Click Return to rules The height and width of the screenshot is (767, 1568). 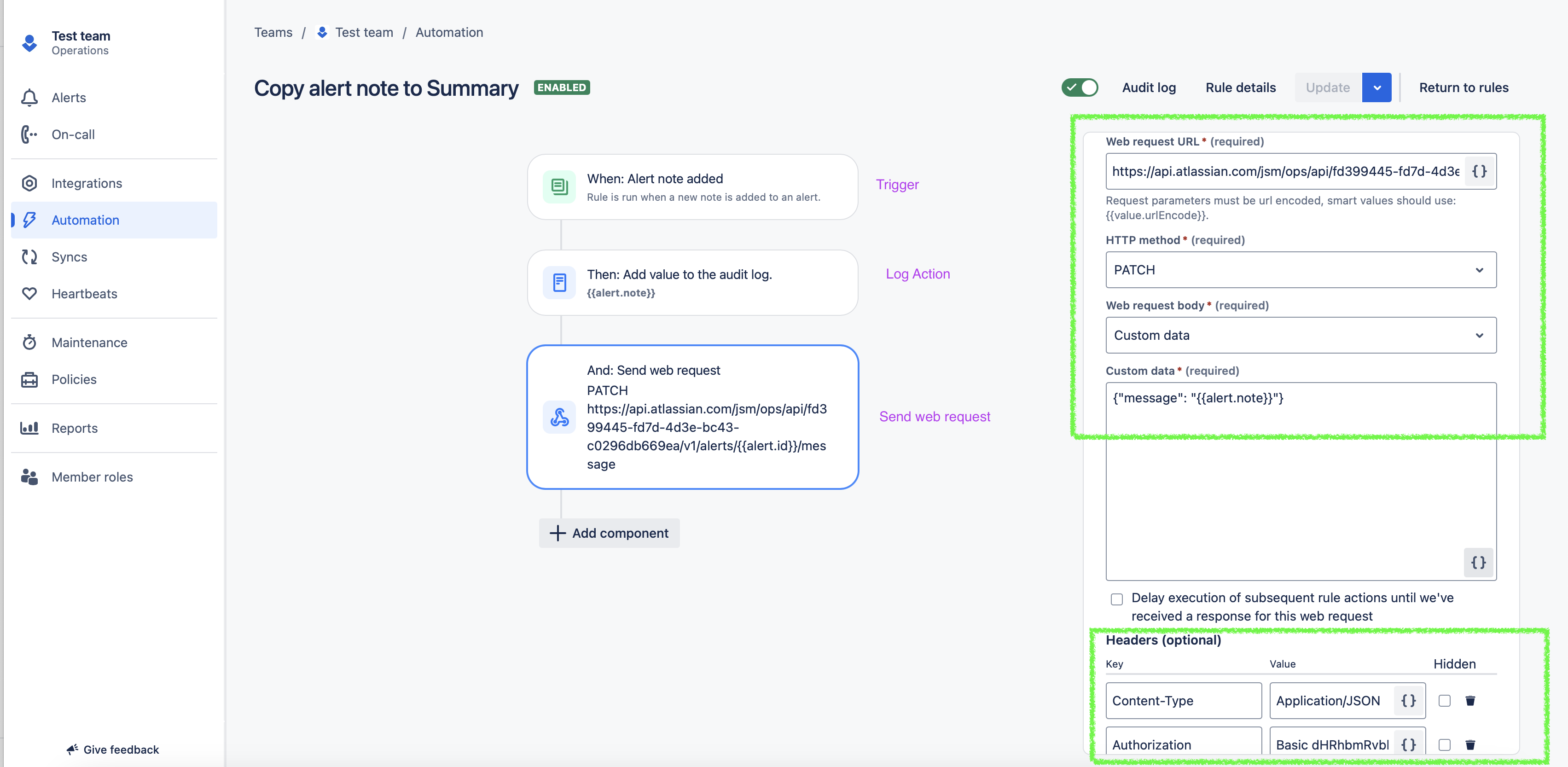pyautogui.click(x=1463, y=87)
